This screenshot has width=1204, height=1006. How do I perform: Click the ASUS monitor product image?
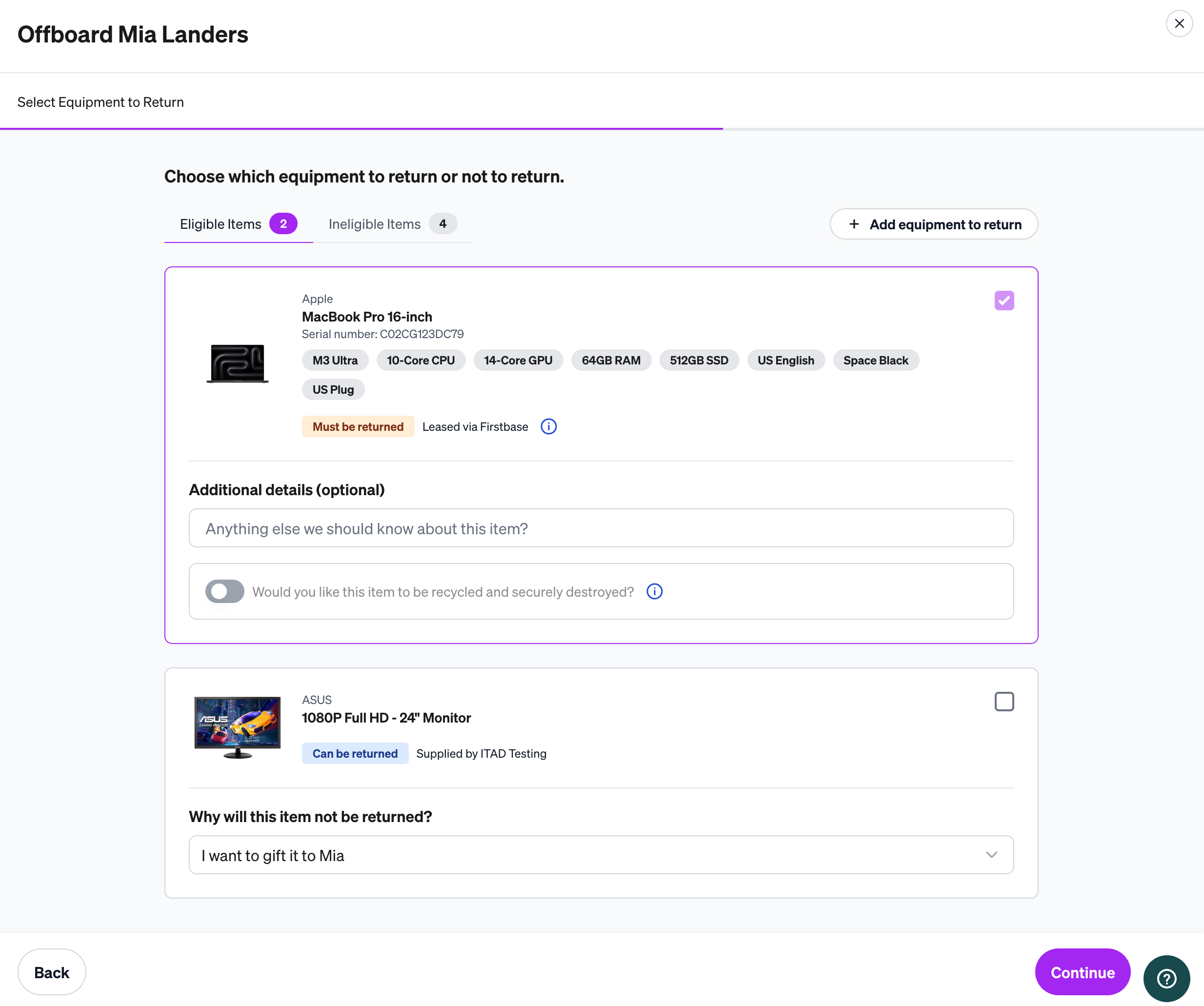click(238, 727)
